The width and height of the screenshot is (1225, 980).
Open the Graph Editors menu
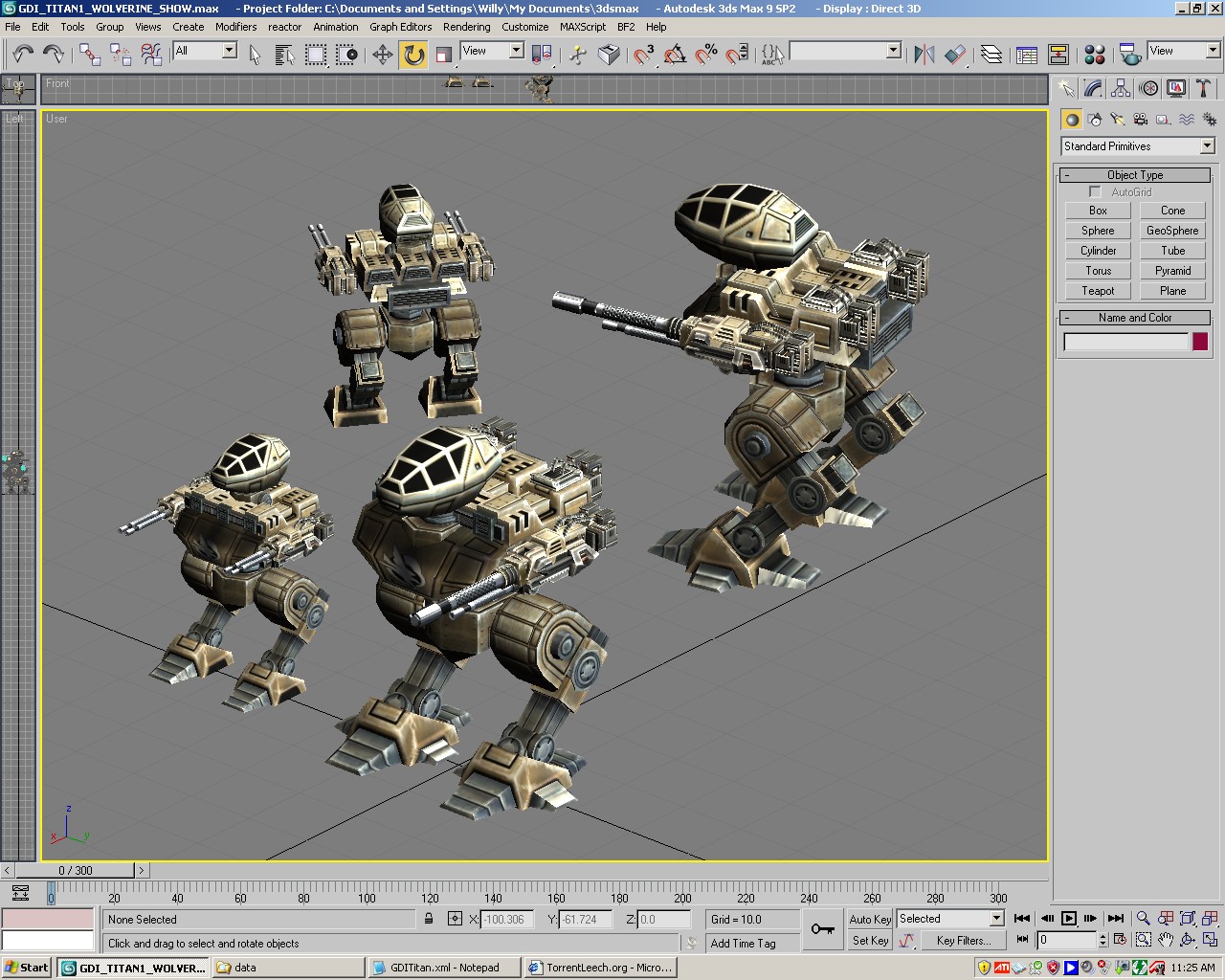(400, 27)
